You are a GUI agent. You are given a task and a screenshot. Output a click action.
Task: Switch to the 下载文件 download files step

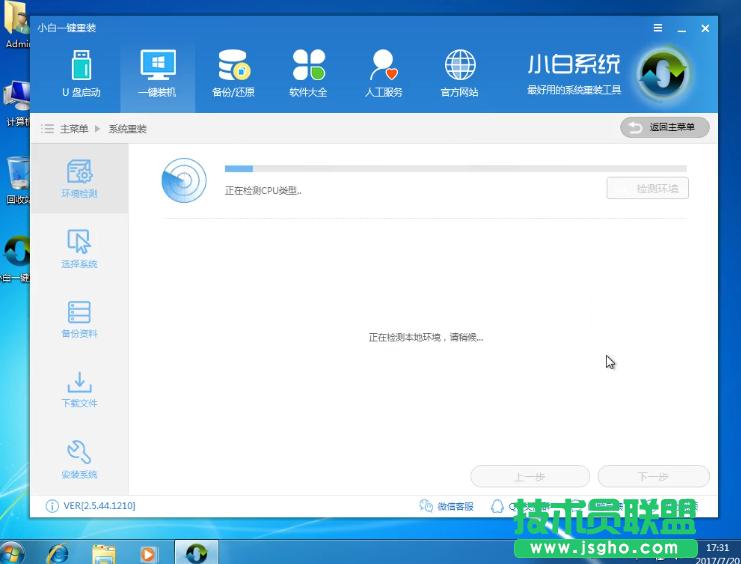pos(79,389)
